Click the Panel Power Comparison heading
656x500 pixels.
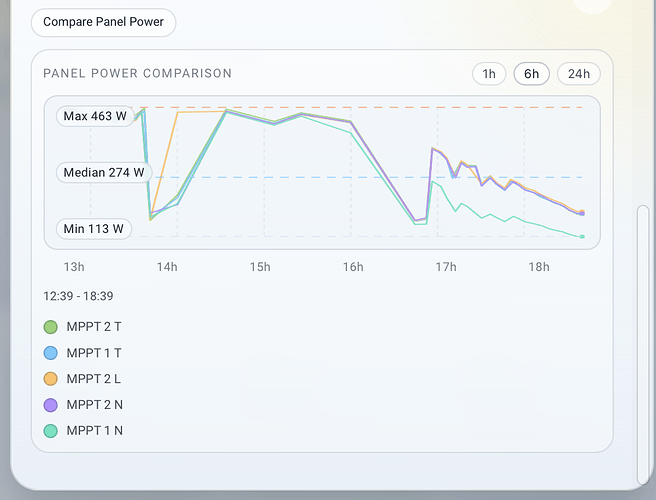(x=137, y=74)
